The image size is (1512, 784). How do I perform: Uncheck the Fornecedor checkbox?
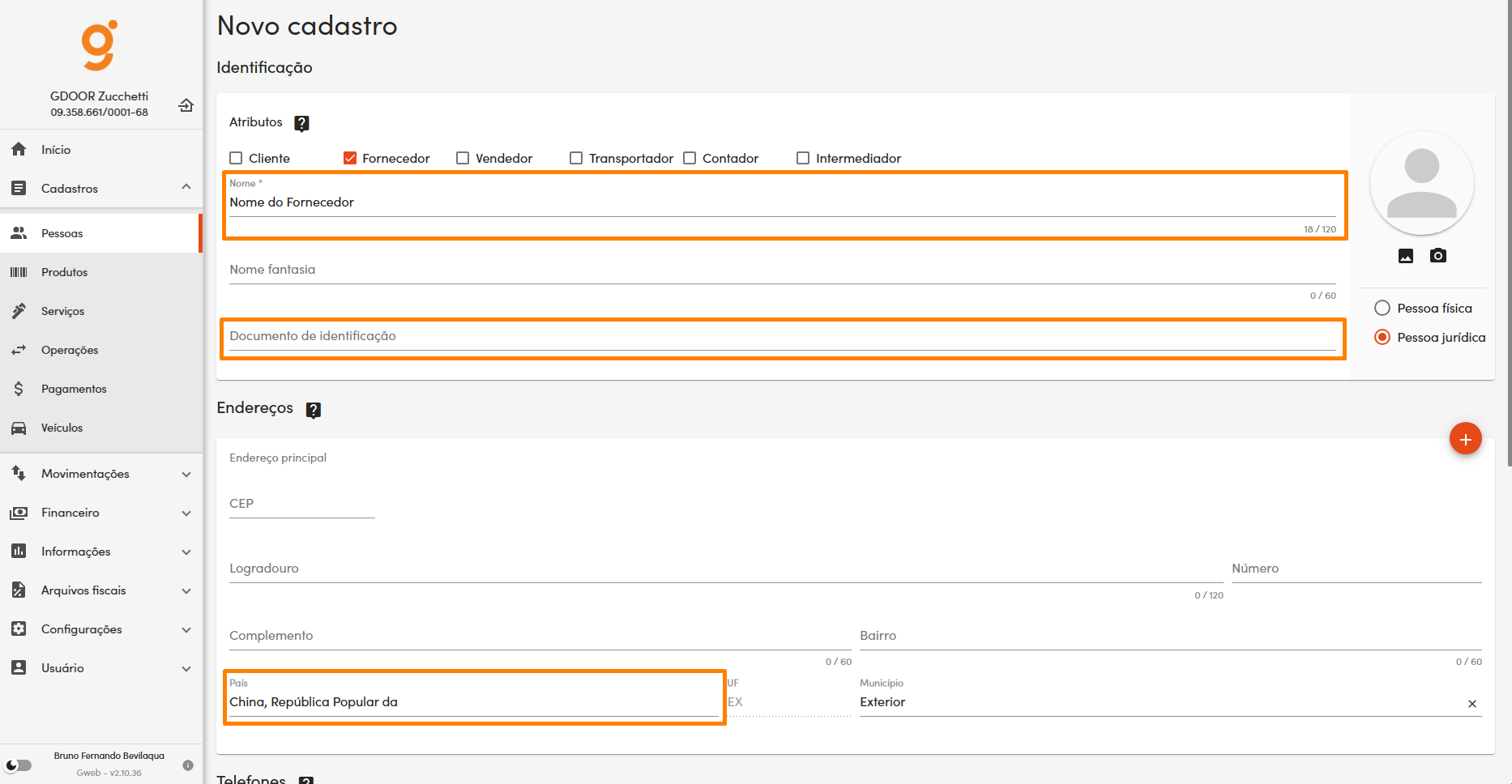(350, 158)
